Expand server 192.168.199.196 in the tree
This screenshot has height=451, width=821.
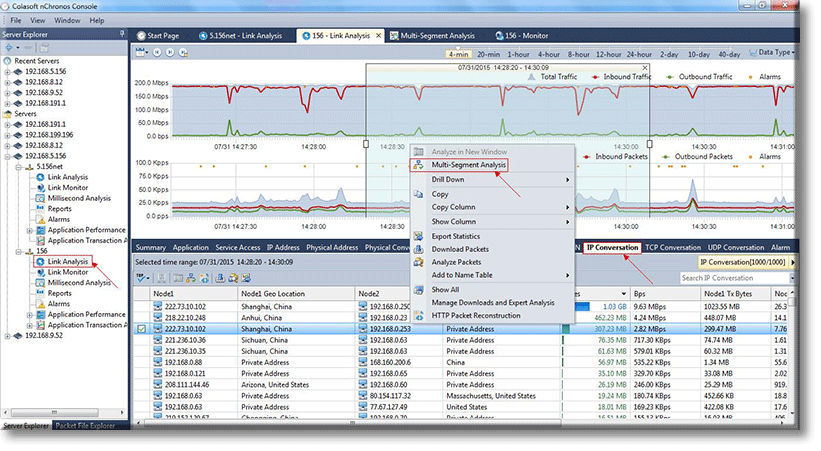(x=7, y=135)
